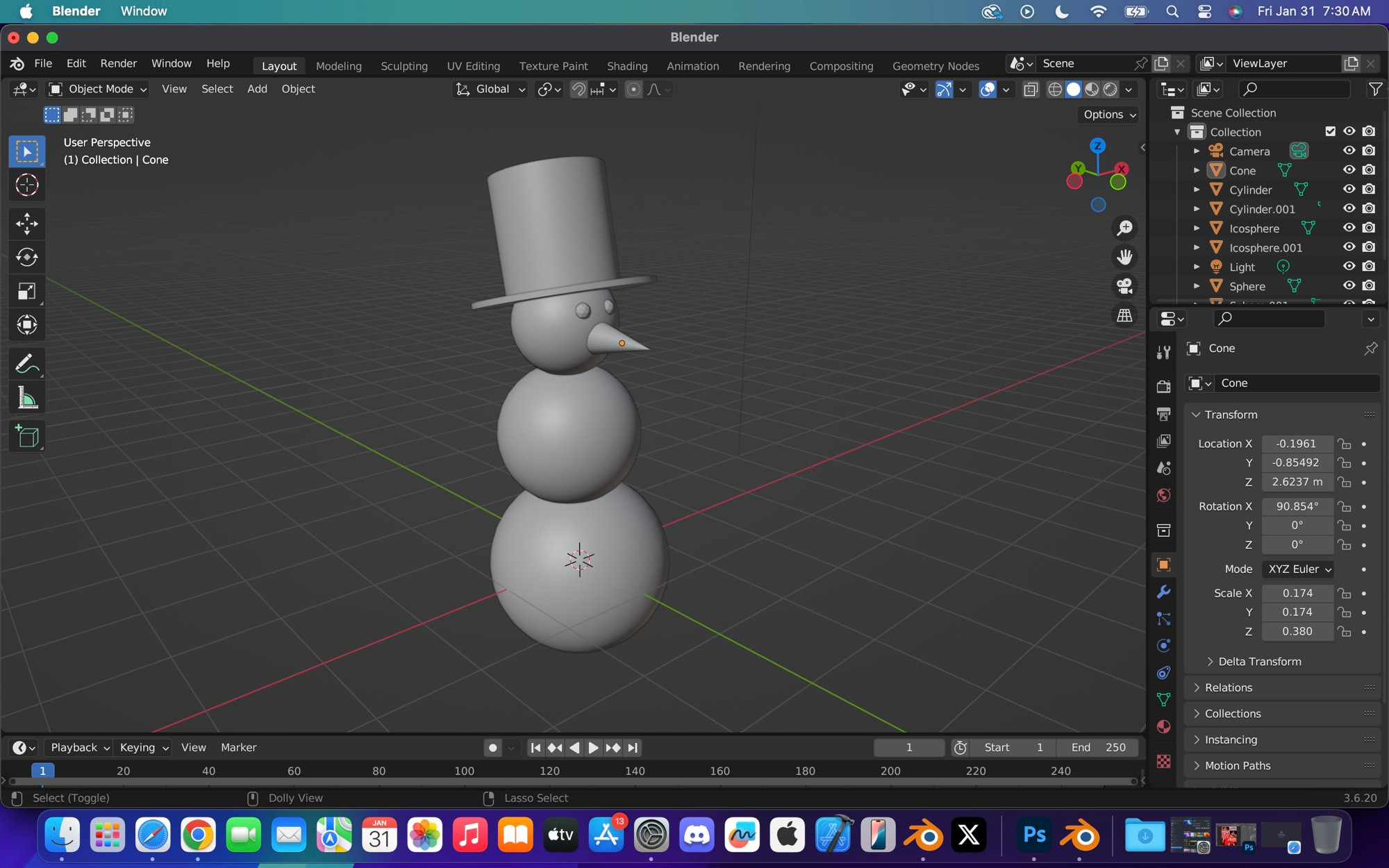The height and width of the screenshot is (868, 1389).
Task: Open the View Layer properties tab
Action: 1164,441
